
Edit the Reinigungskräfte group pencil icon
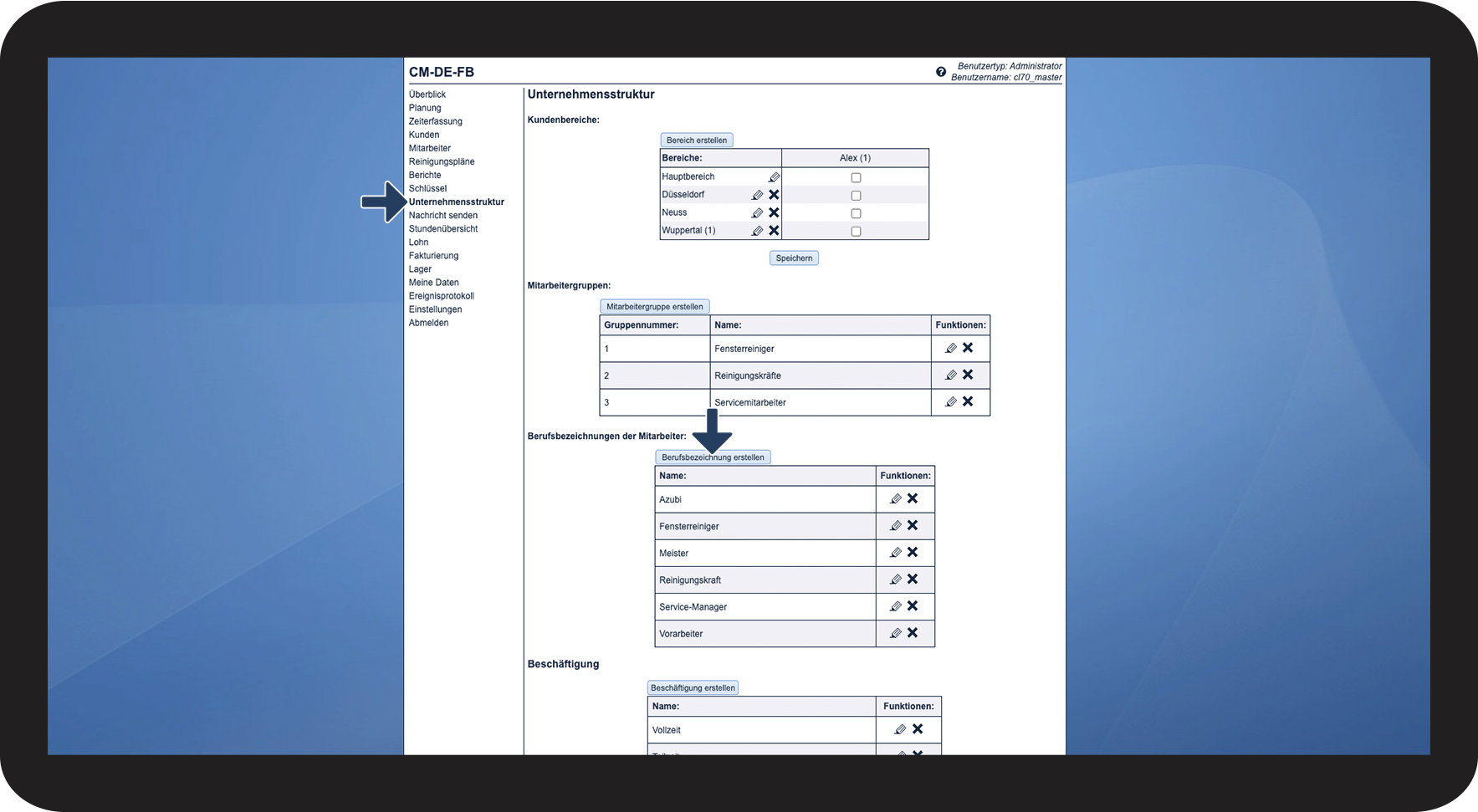950,375
